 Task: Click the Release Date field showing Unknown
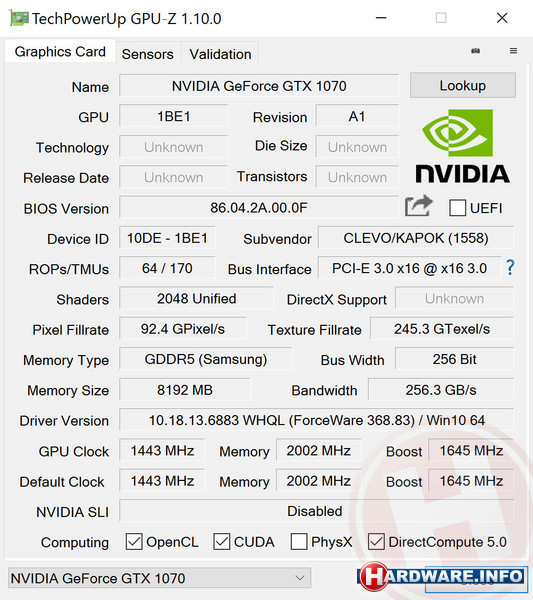click(x=174, y=177)
